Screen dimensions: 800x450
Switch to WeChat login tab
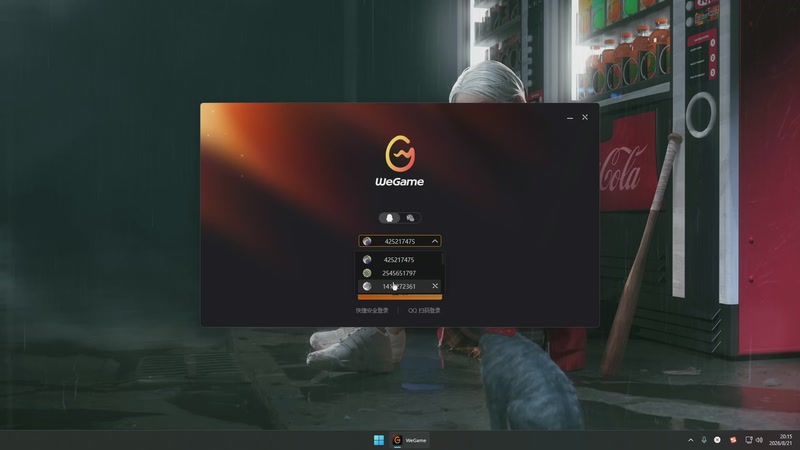(410, 218)
